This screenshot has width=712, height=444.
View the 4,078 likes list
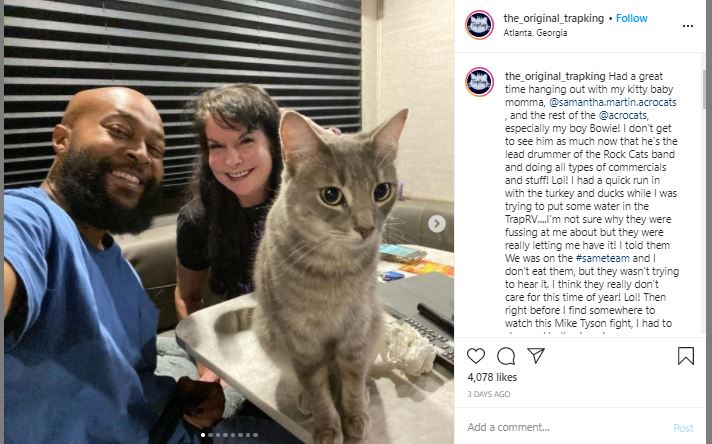pos(492,377)
